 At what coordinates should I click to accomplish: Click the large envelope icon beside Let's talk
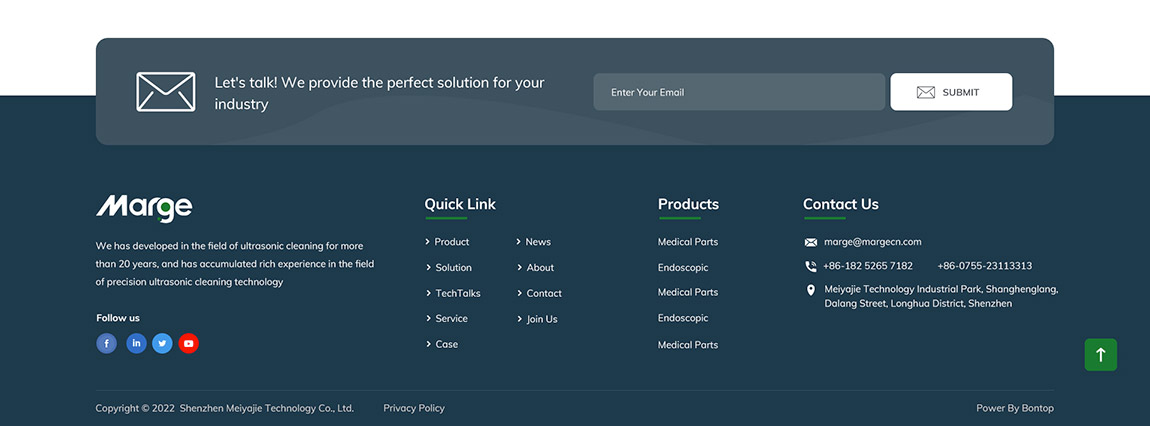(166, 92)
